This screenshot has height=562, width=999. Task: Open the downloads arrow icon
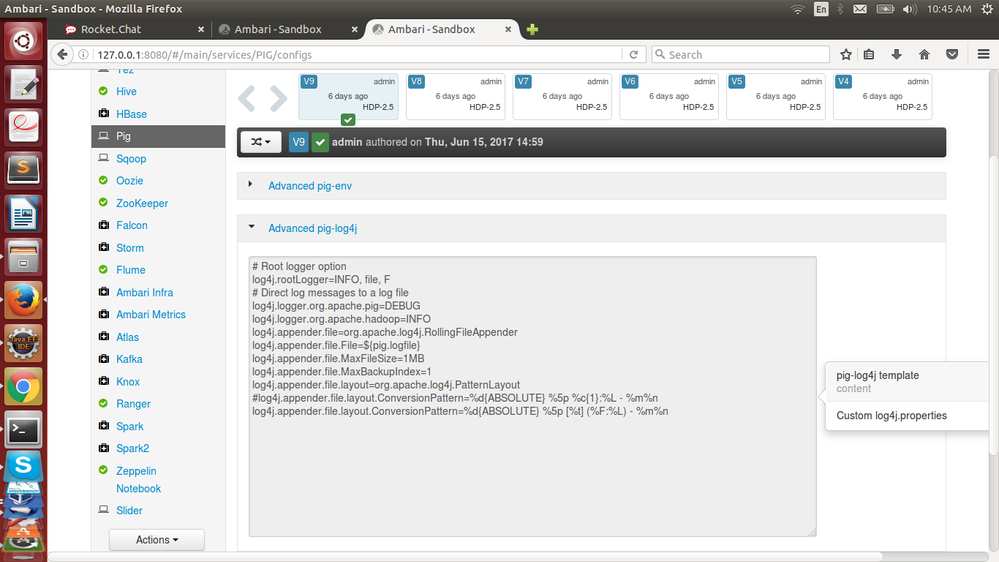click(896, 55)
